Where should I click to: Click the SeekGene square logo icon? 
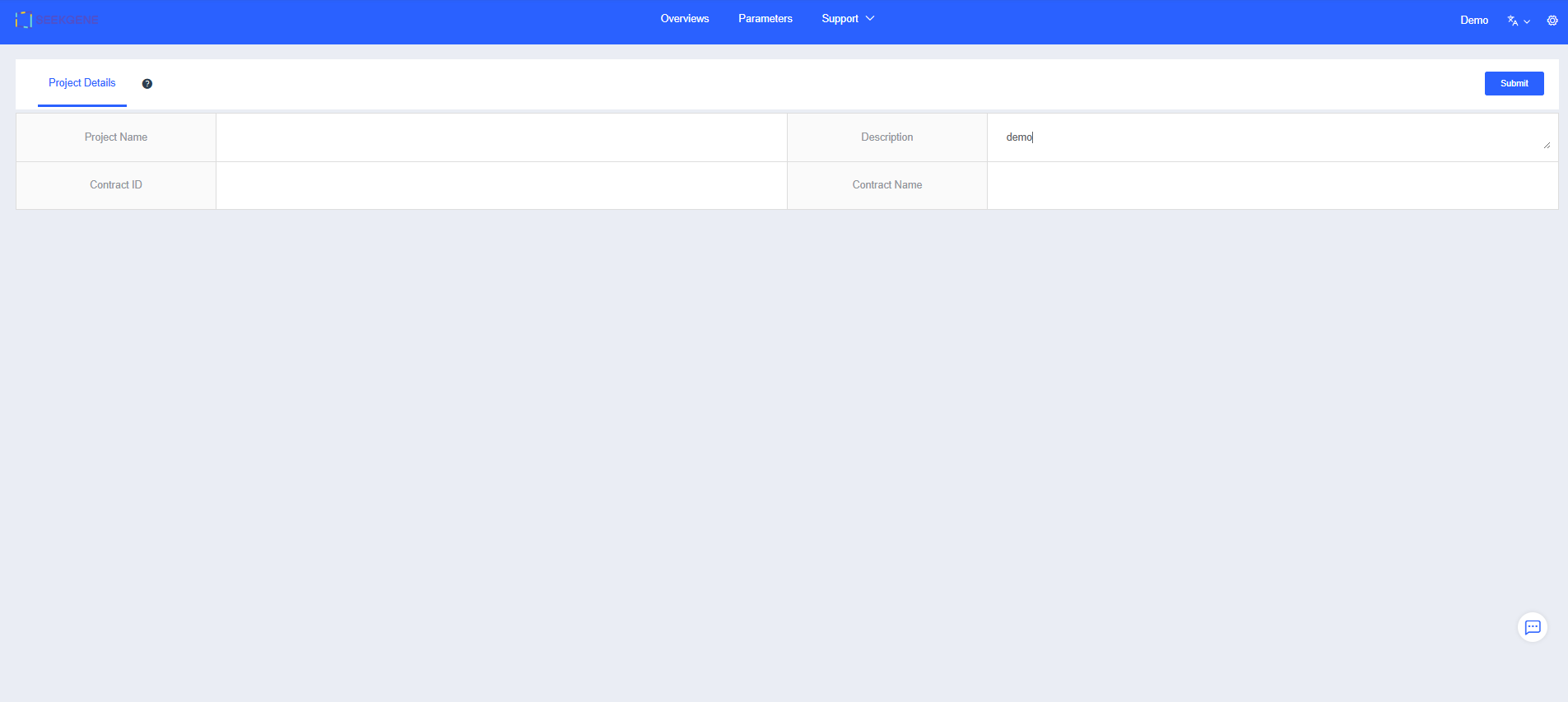[23, 20]
